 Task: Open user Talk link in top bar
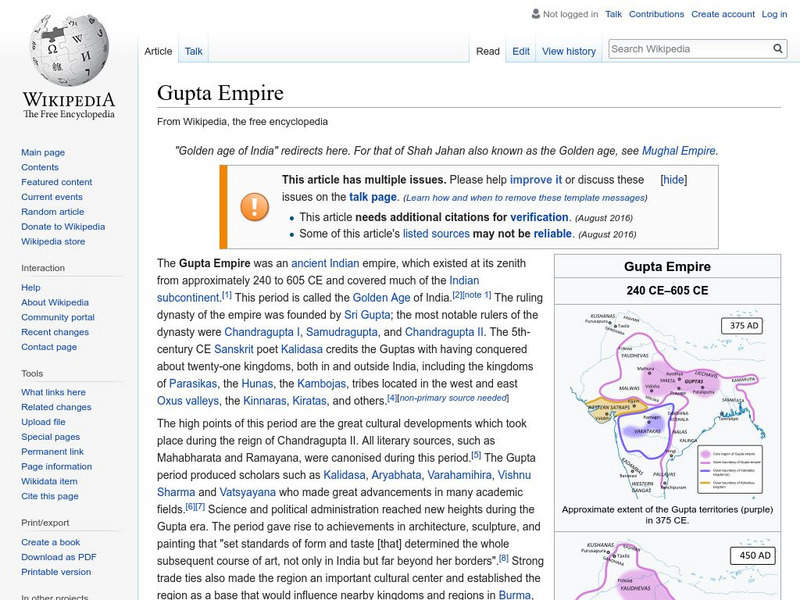tap(613, 14)
